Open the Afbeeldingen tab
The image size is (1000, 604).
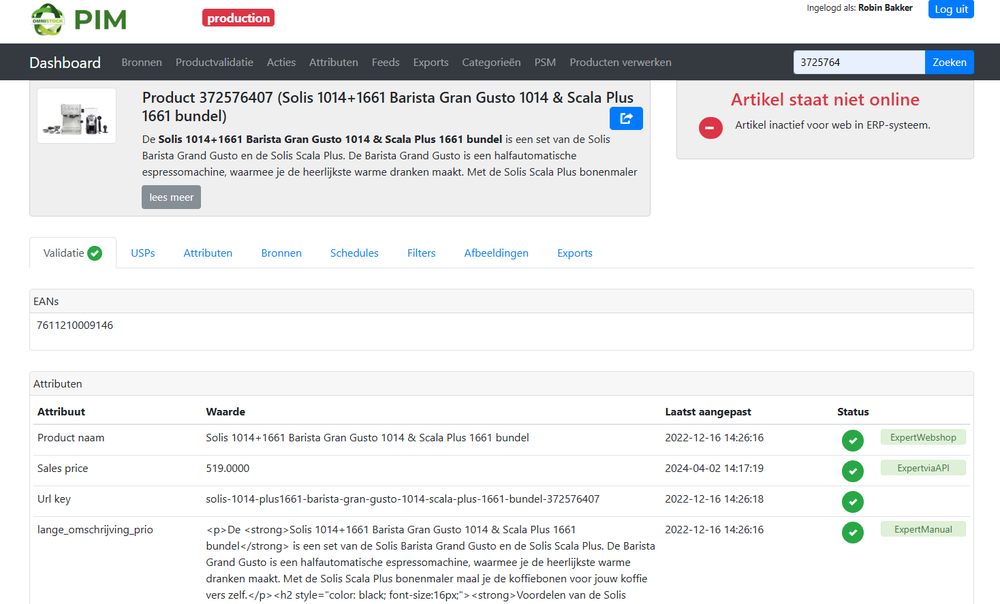tap(496, 253)
